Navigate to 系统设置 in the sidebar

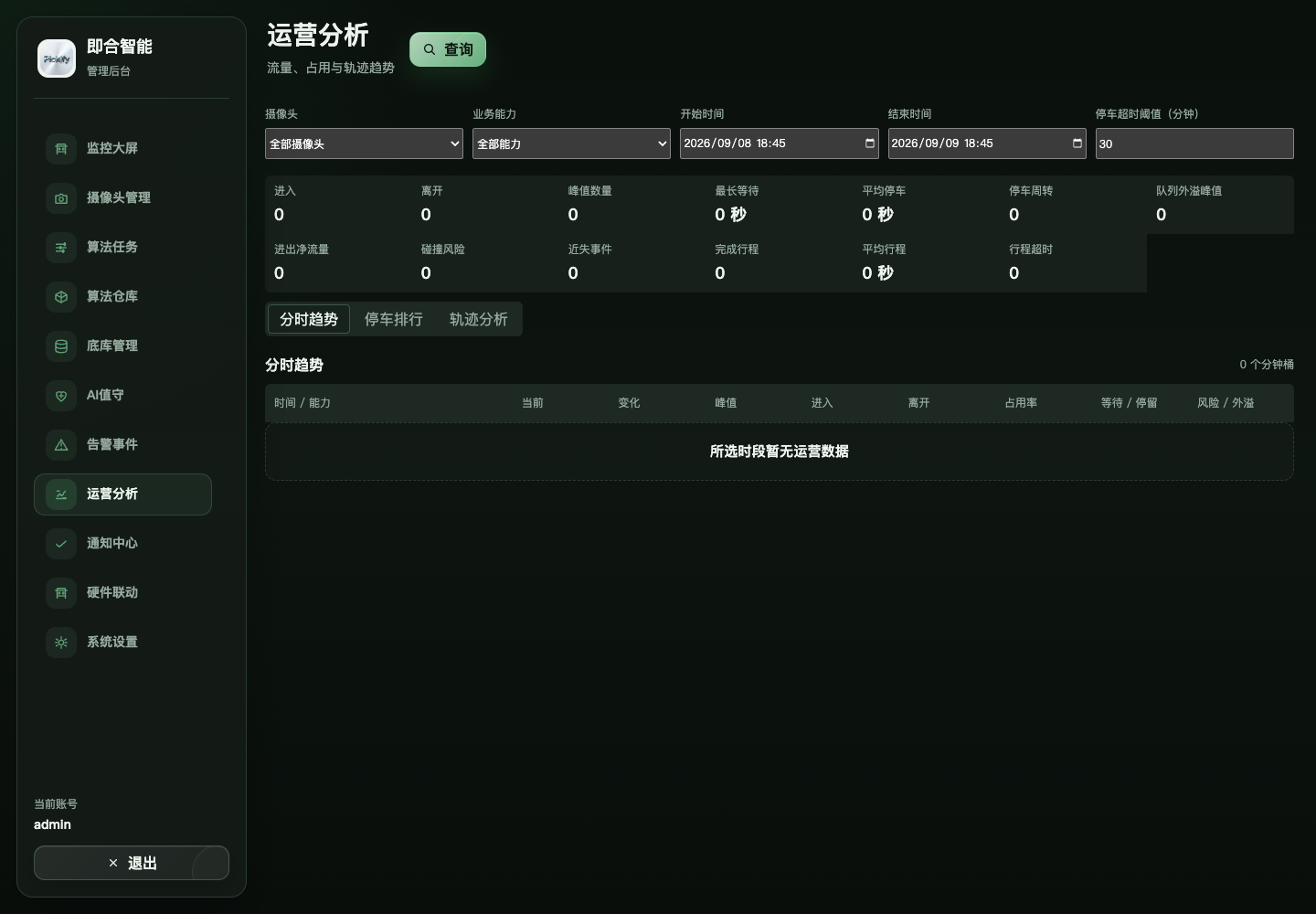point(122,642)
